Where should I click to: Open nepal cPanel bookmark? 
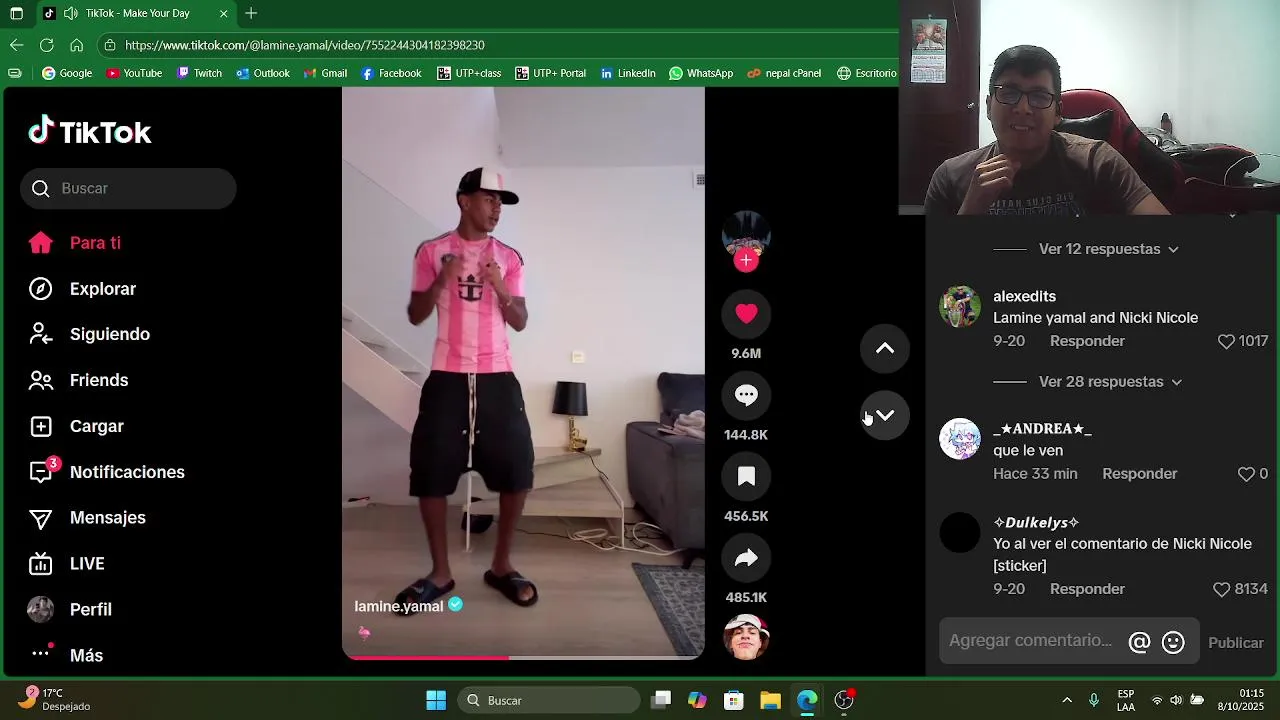click(x=784, y=73)
